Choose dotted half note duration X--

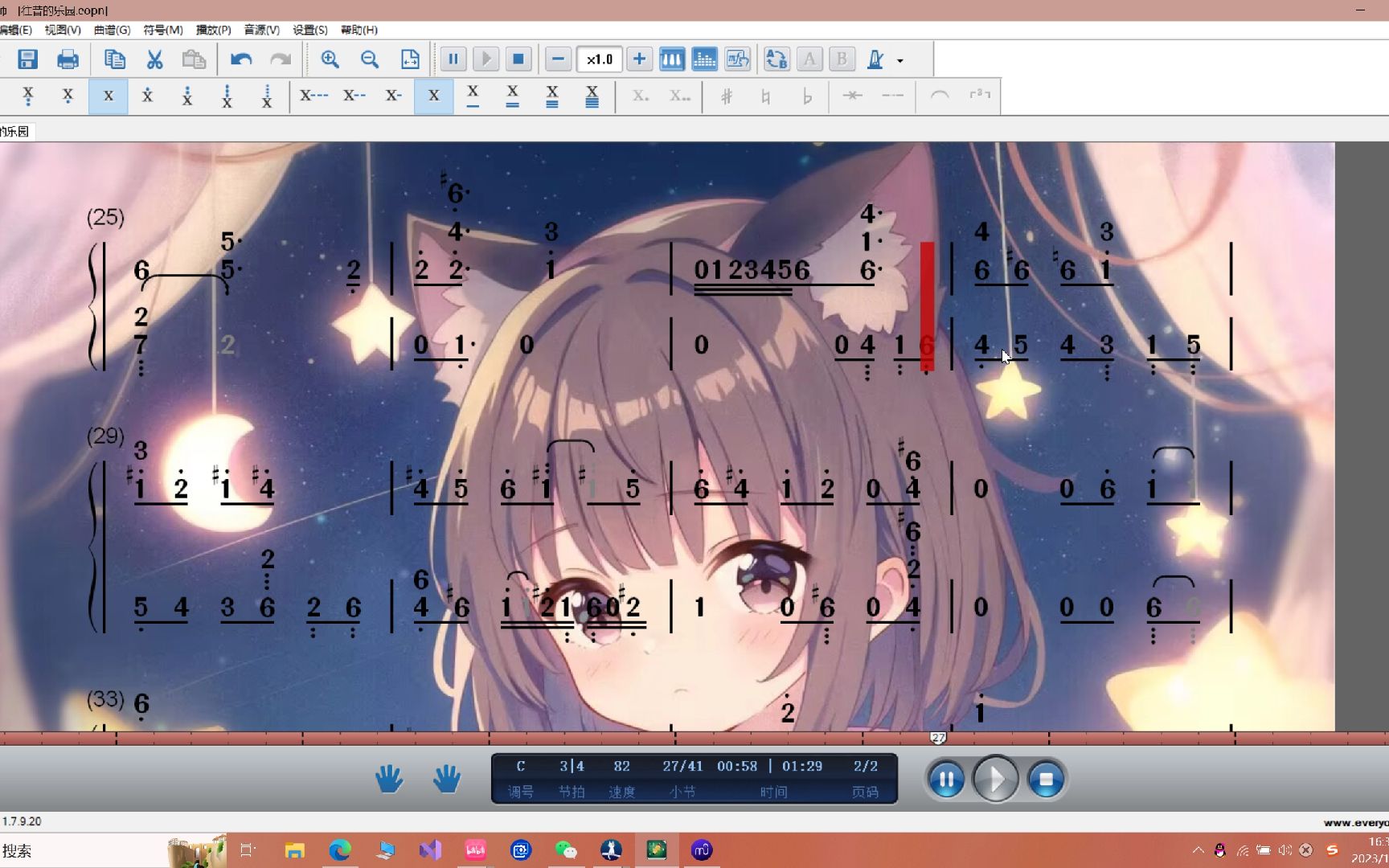(354, 96)
